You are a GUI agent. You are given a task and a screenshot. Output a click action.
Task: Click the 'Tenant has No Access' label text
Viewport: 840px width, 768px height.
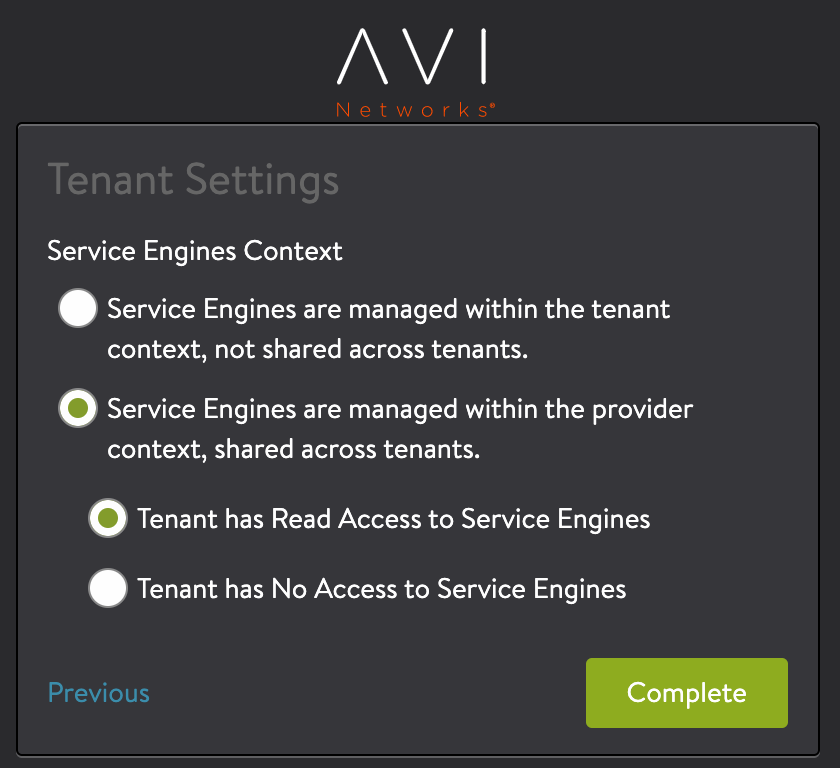pyautogui.click(x=382, y=589)
